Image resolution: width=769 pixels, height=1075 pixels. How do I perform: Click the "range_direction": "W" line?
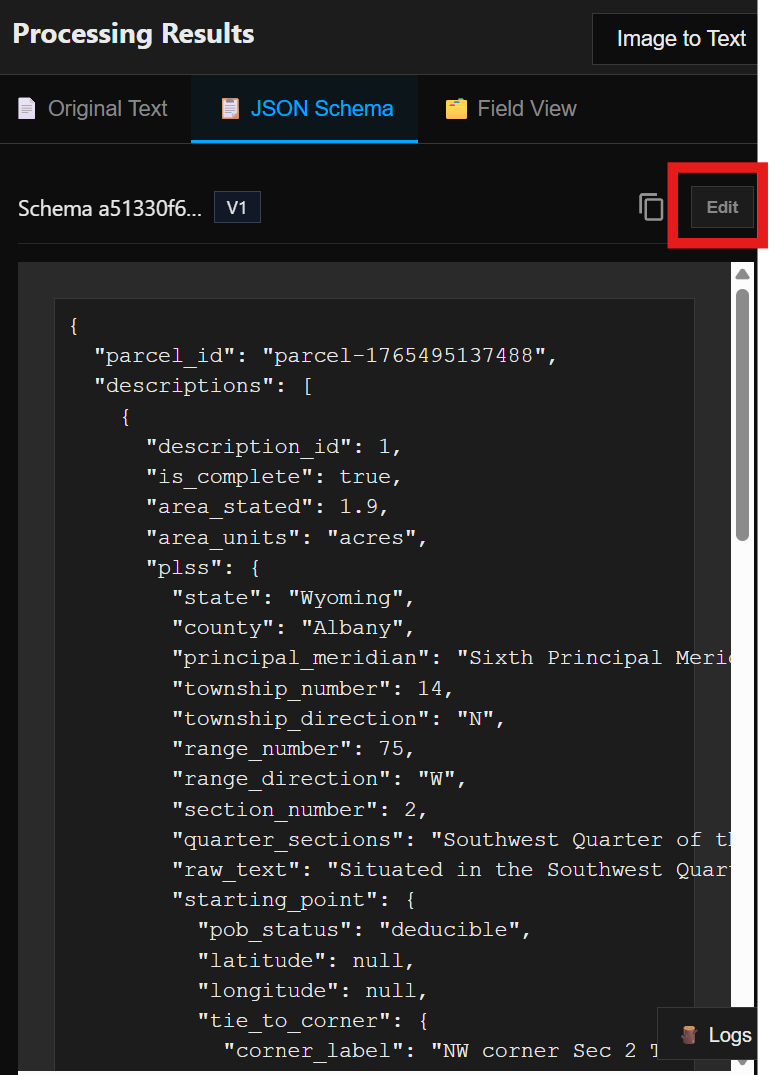[x=319, y=778]
